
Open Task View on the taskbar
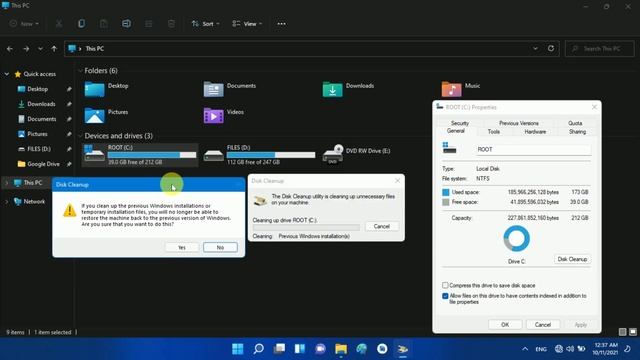point(279,349)
